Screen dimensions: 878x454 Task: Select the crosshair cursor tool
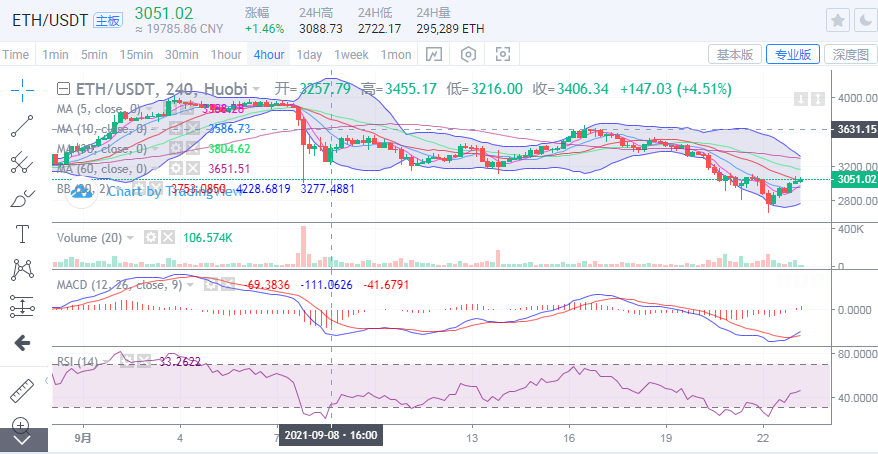(x=22, y=90)
